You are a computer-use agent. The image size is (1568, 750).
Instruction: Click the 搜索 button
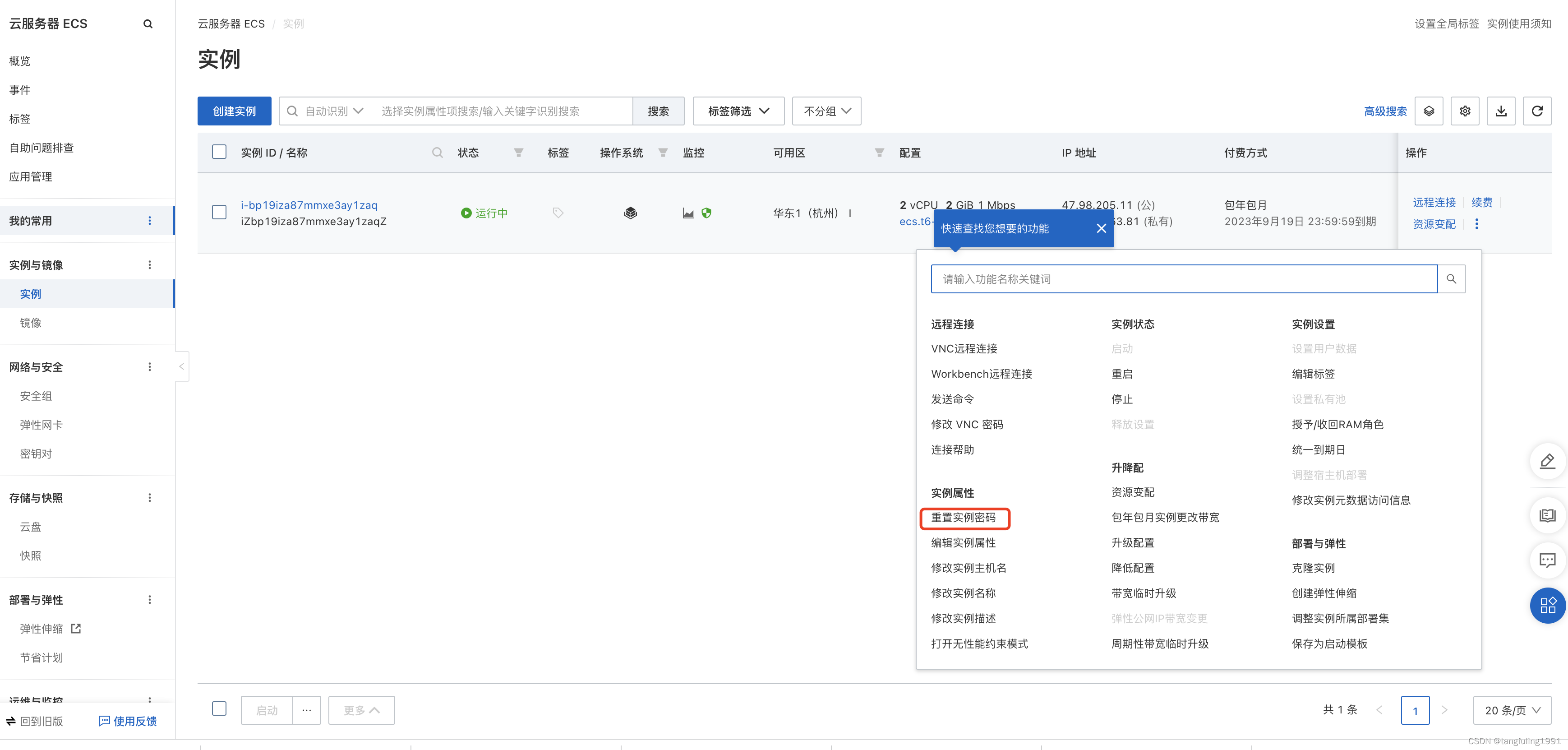[x=658, y=111]
